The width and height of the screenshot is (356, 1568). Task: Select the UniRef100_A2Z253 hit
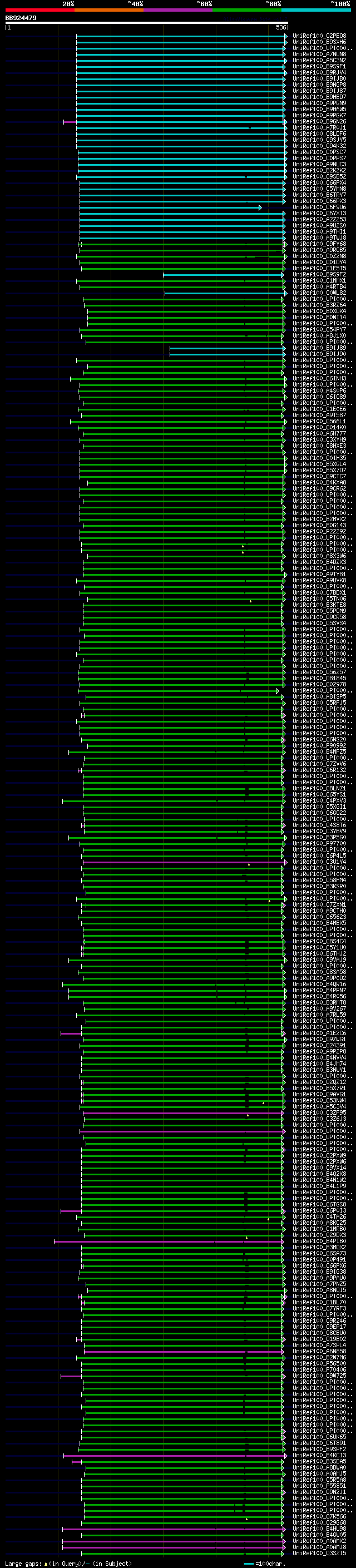[x=319, y=219]
